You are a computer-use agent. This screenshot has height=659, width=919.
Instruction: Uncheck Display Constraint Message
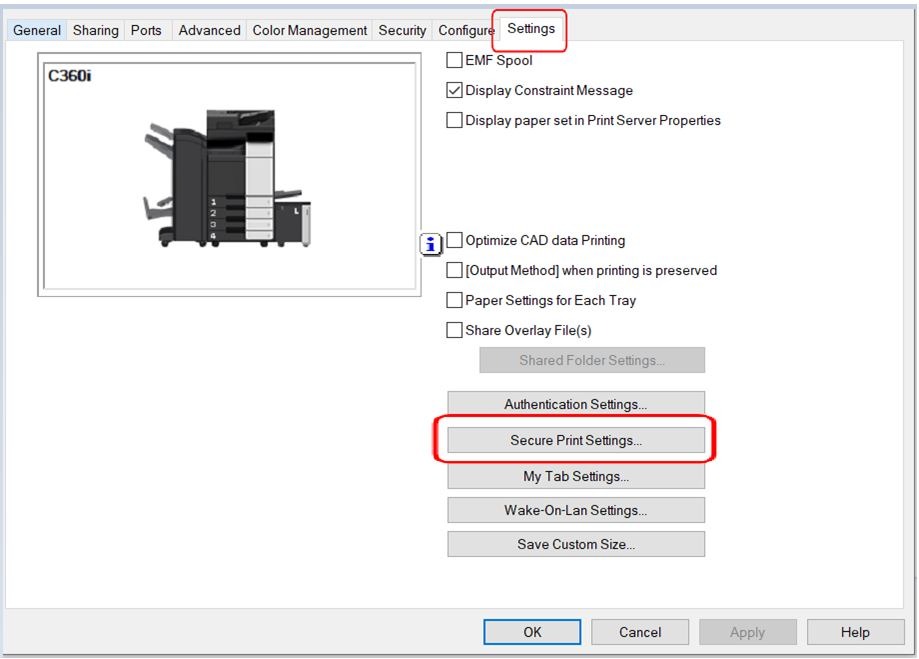tap(455, 90)
